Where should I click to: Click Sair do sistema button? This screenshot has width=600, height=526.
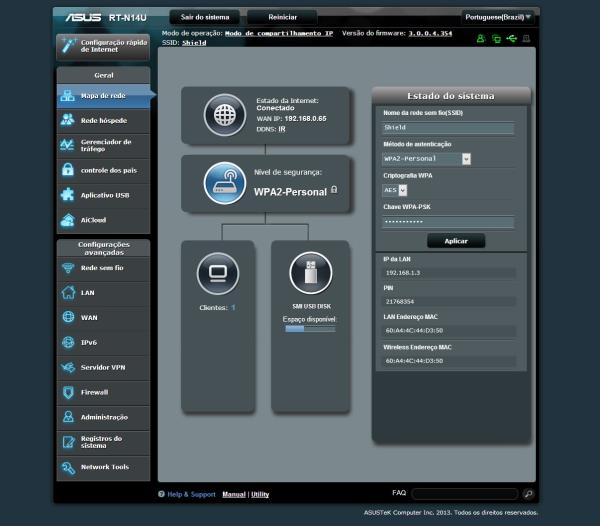(205, 17)
